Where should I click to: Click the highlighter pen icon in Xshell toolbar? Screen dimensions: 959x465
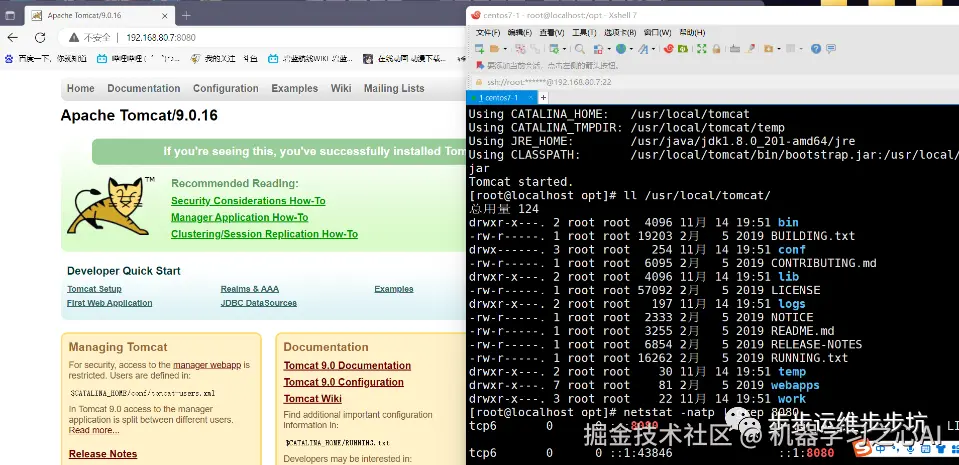coord(750,49)
